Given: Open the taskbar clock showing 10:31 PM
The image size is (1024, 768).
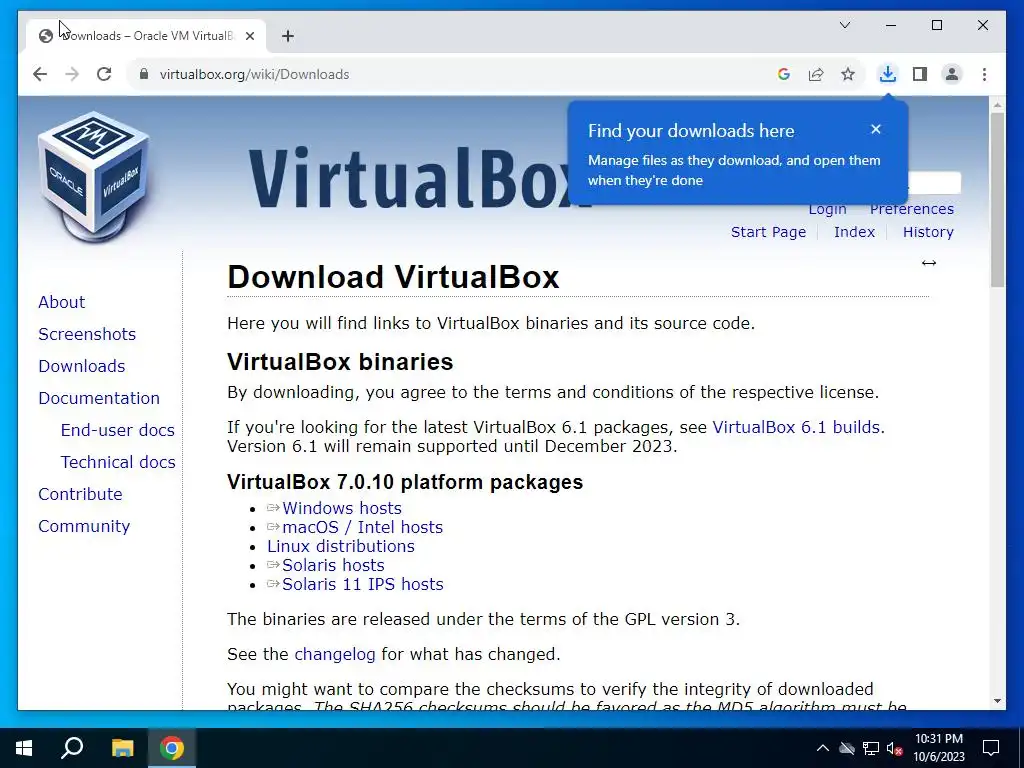Looking at the screenshot, I should pyautogui.click(x=938, y=748).
